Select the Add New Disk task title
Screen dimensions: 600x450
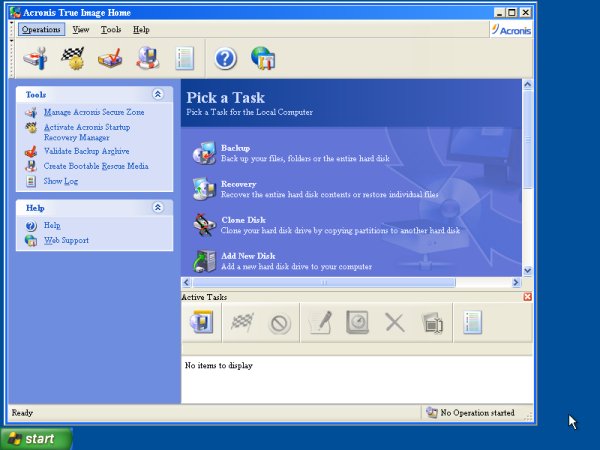pyautogui.click(x=248, y=256)
